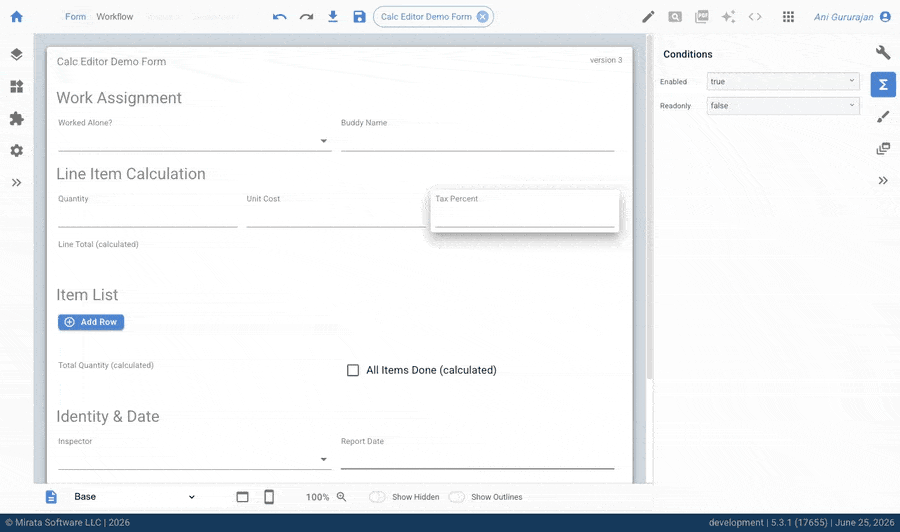
Task: Select the sigma calculations tab
Action: point(883,85)
